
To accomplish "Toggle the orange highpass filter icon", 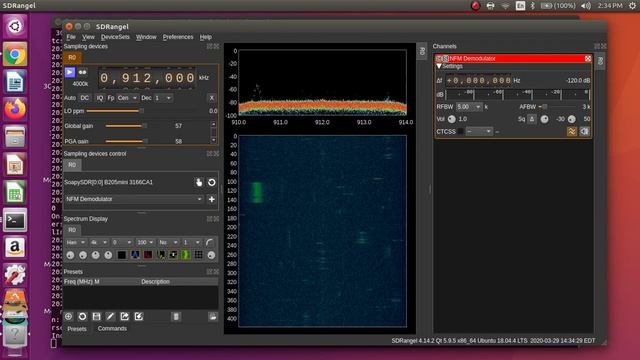I will coord(572,131).
